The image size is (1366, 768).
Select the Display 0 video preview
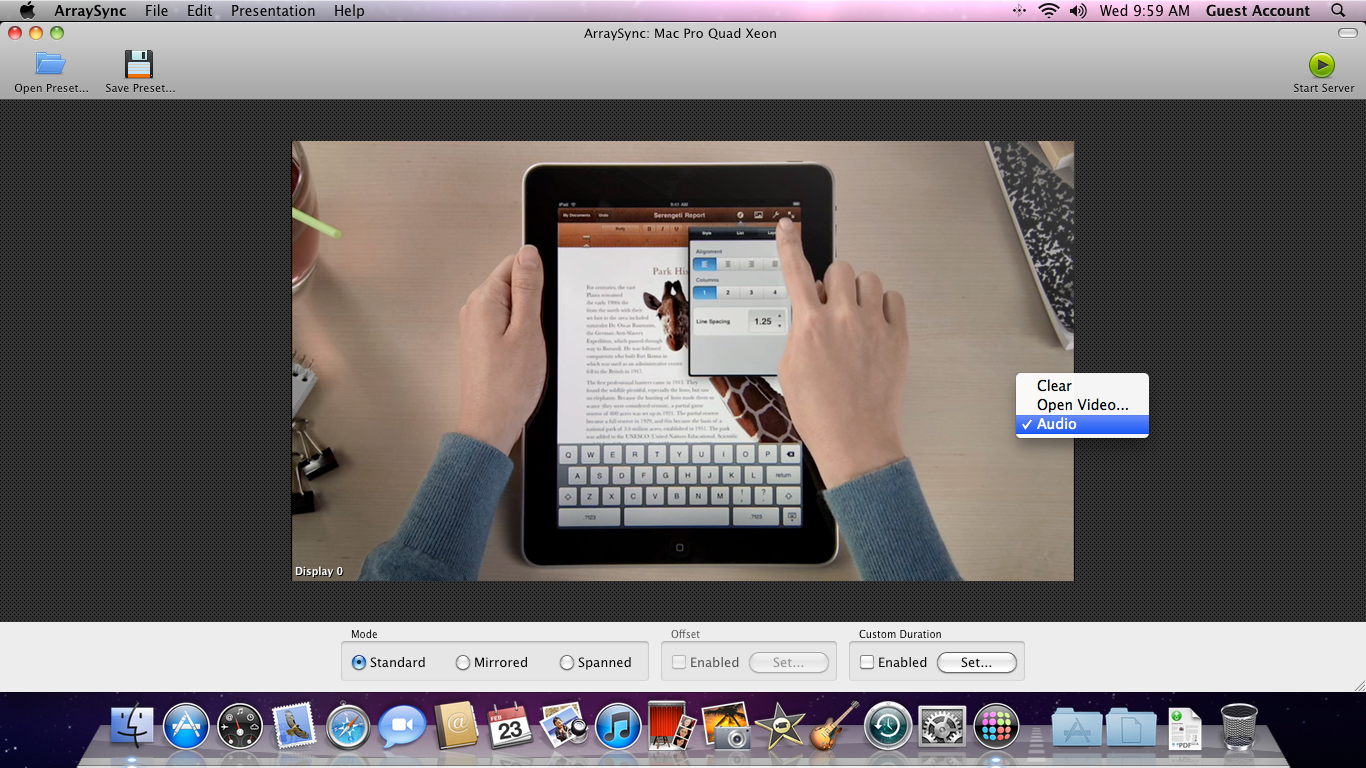coord(682,361)
